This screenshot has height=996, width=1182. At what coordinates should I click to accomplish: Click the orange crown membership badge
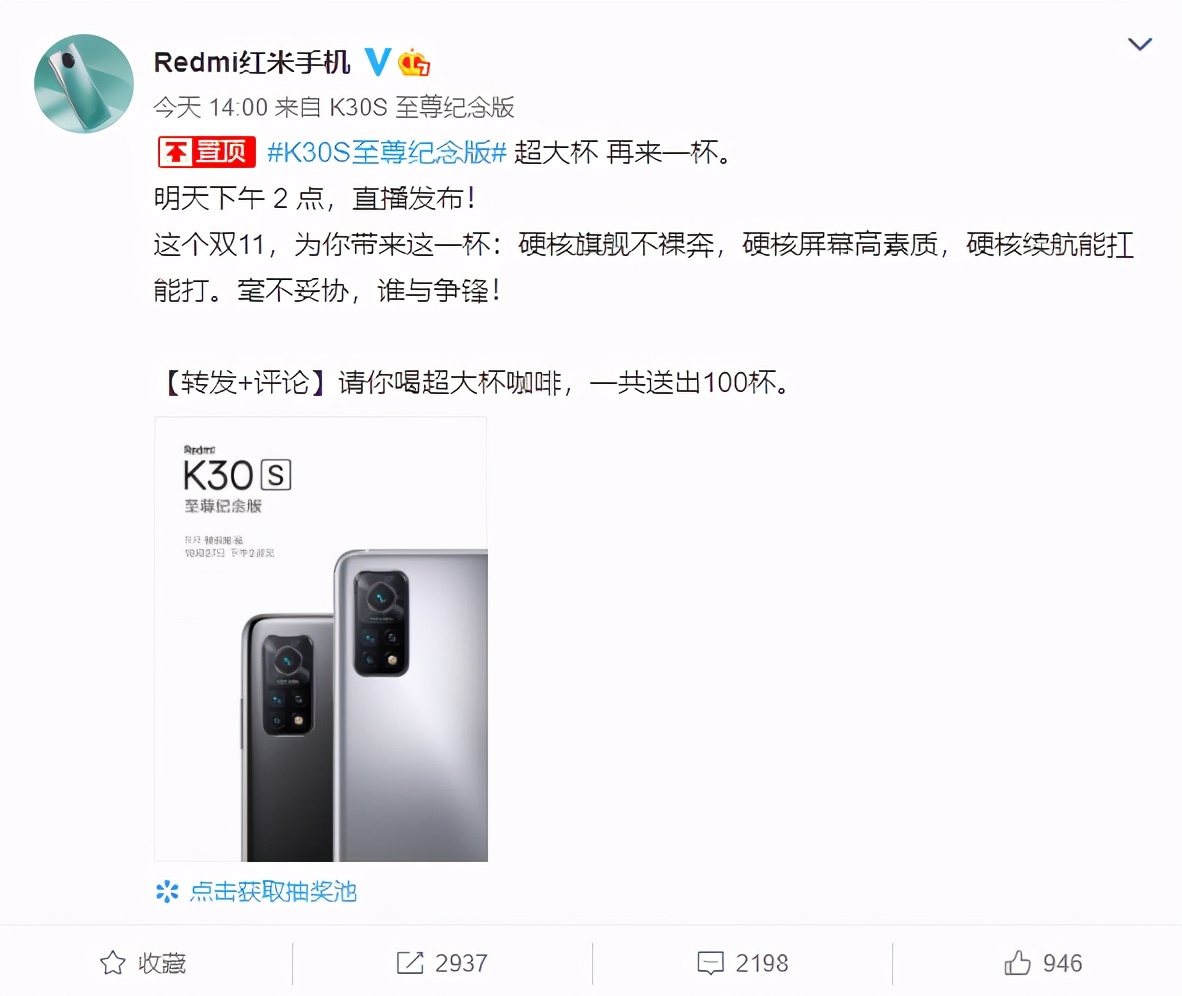pos(414,63)
